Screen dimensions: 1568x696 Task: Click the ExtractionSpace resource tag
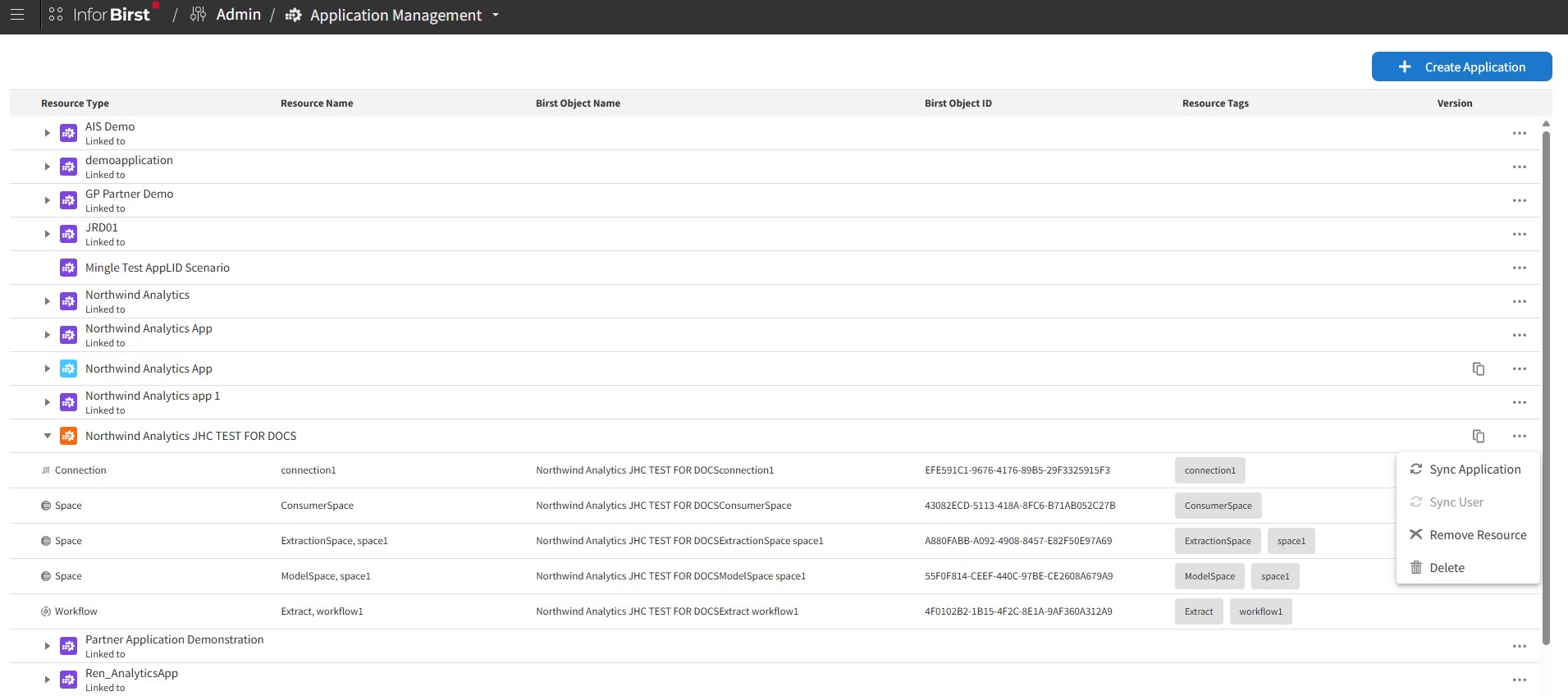tap(1218, 541)
